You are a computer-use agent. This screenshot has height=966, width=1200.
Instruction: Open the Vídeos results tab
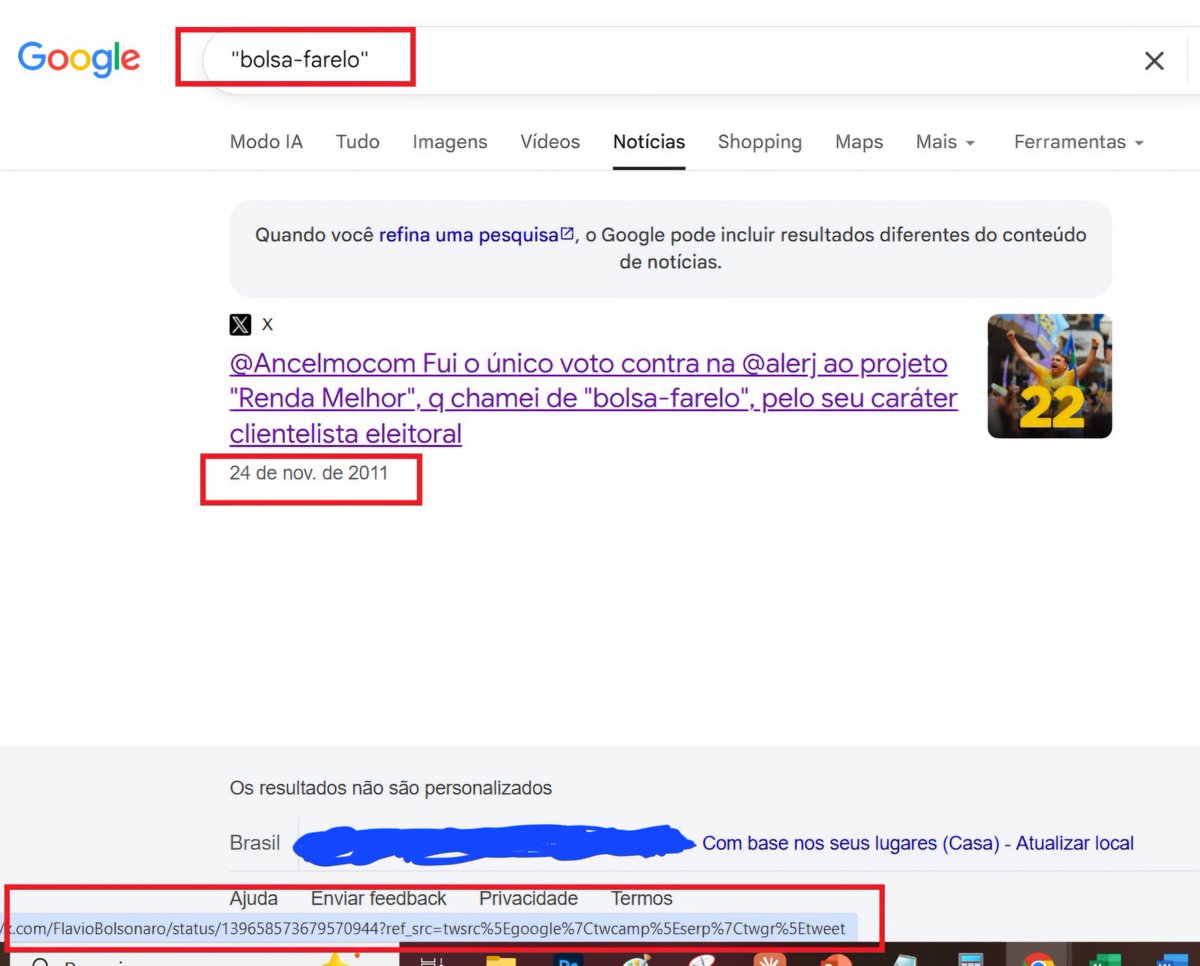pos(550,142)
